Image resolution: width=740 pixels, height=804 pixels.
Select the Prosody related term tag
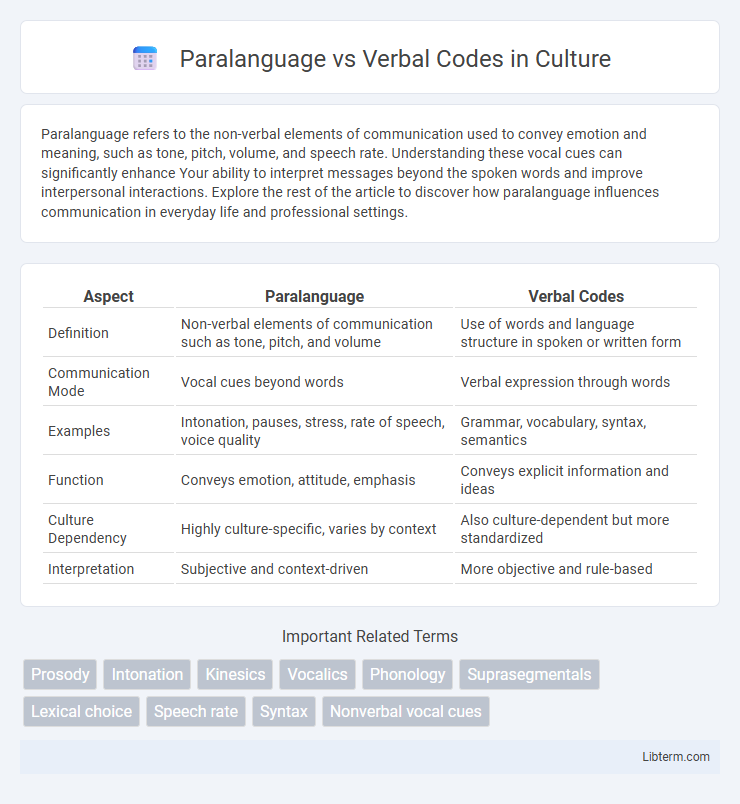[x=60, y=674]
